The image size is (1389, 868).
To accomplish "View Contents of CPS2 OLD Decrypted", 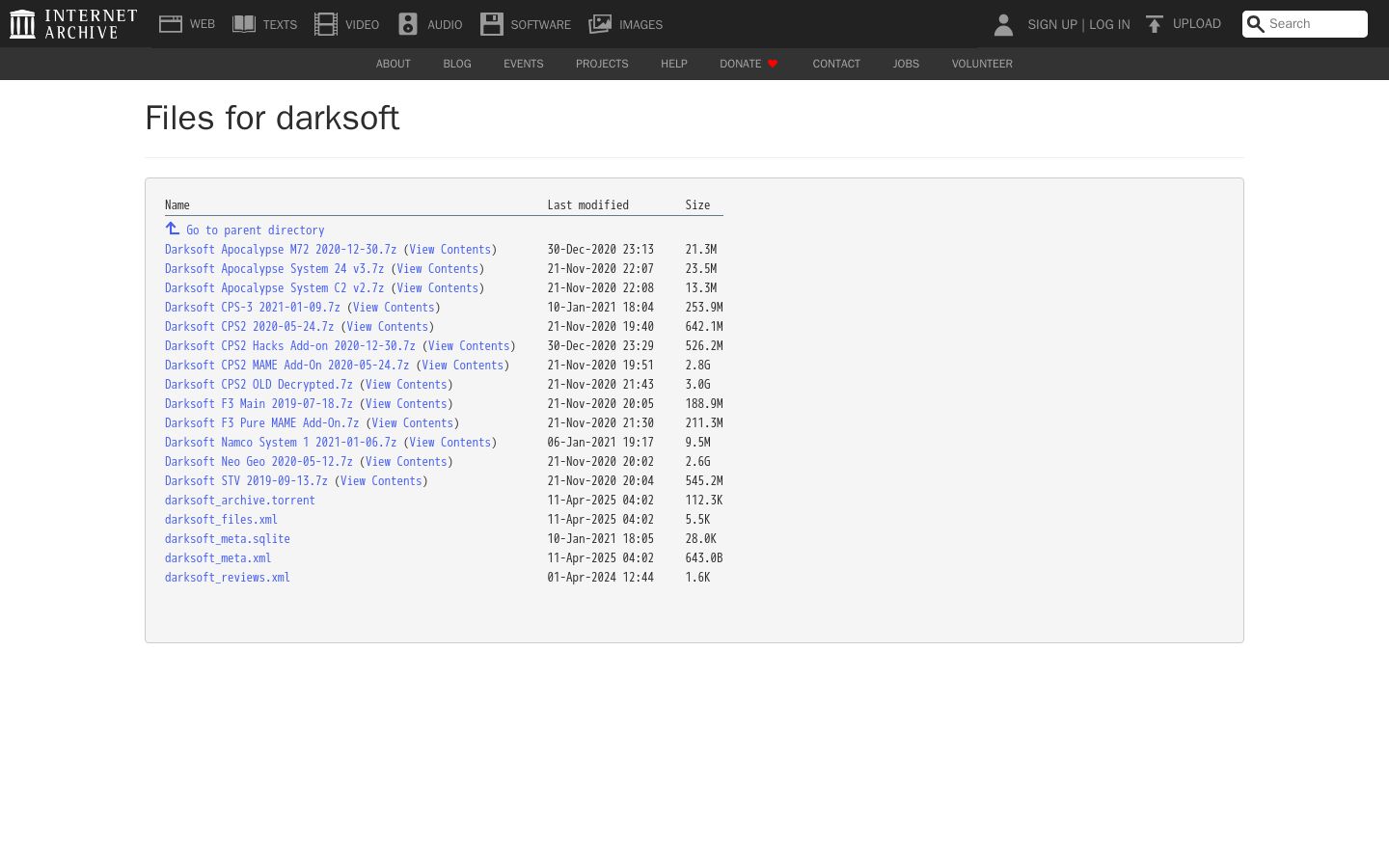I will (x=406, y=385).
